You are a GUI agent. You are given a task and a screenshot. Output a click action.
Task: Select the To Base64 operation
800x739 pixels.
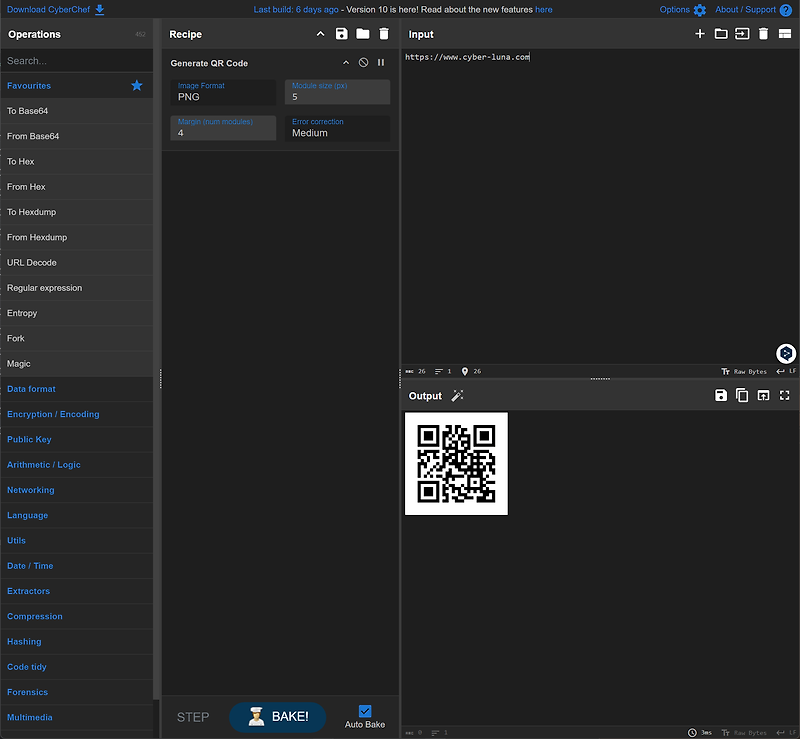pyautogui.click(x=77, y=111)
